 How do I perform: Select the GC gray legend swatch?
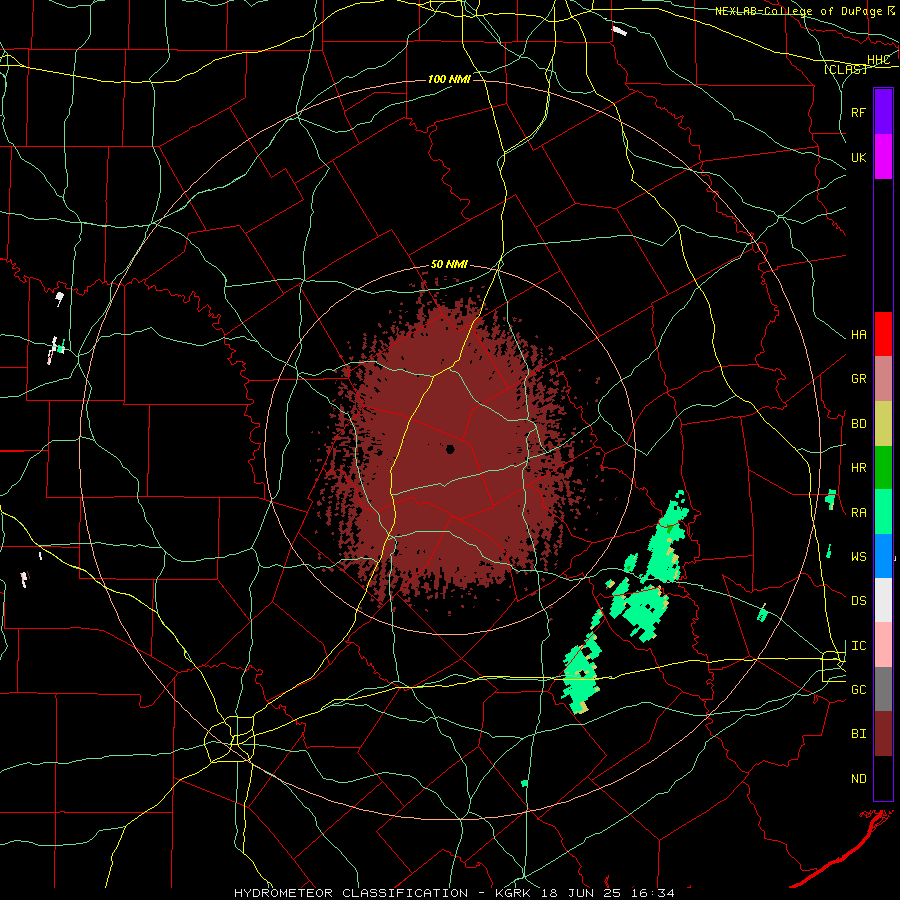click(883, 689)
